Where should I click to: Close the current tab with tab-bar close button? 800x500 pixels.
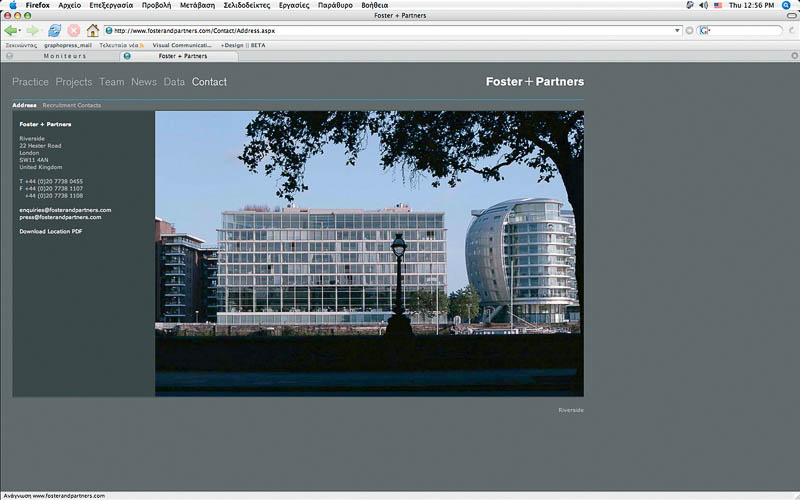pyautogui.click(x=794, y=56)
